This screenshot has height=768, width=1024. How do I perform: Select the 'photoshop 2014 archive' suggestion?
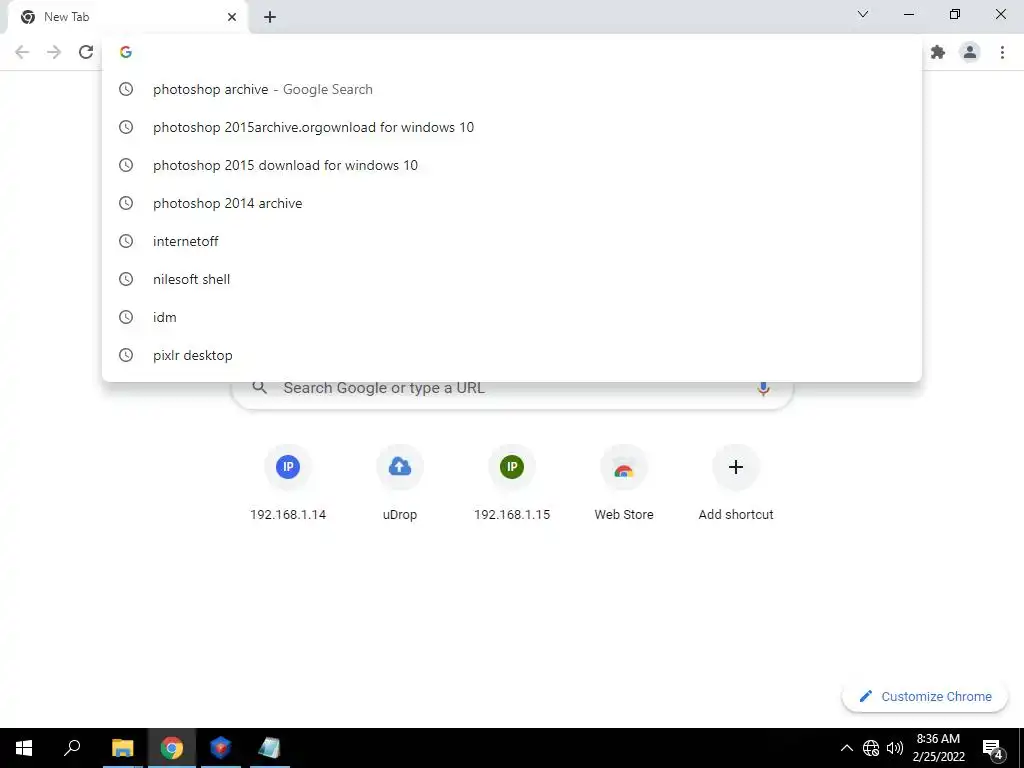tap(512, 203)
